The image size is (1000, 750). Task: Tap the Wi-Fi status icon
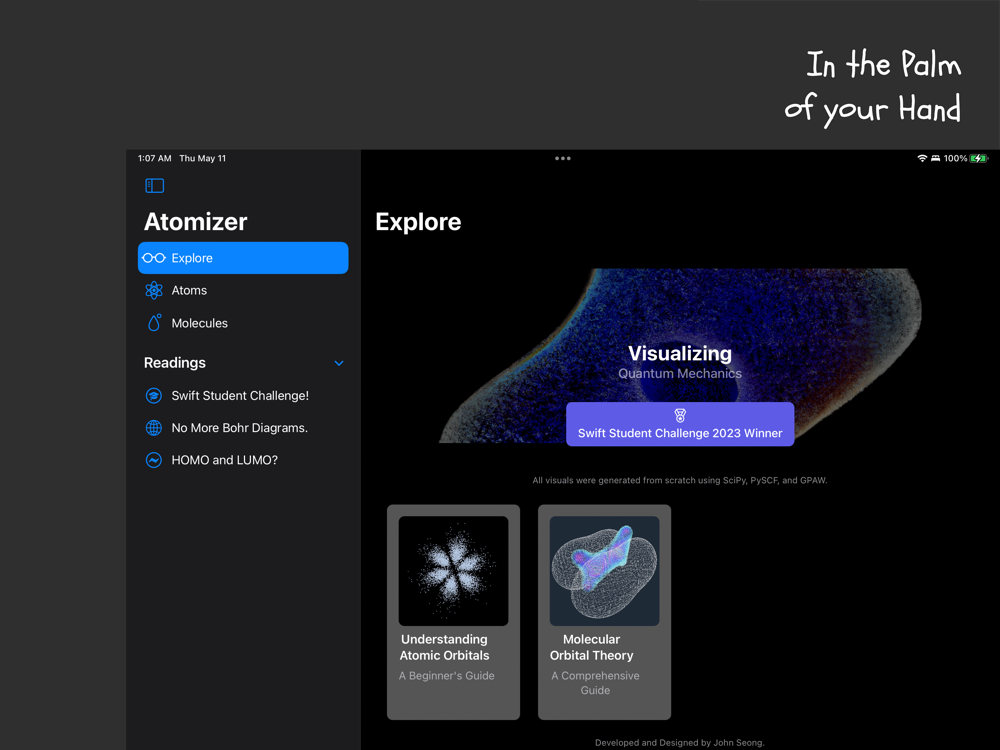922,158
